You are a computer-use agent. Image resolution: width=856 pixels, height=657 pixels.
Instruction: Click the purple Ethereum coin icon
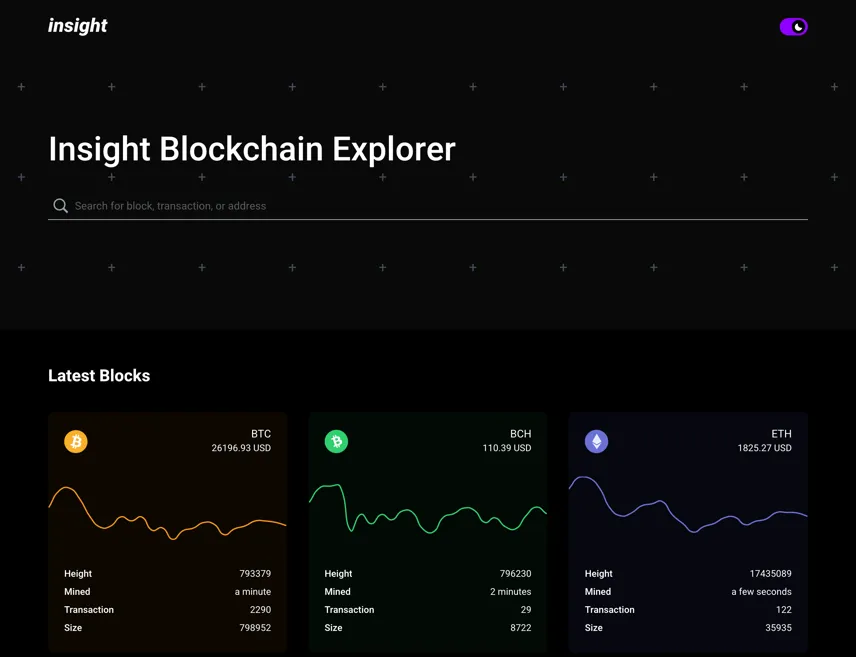pyautogui.click(x=597, y=441)
